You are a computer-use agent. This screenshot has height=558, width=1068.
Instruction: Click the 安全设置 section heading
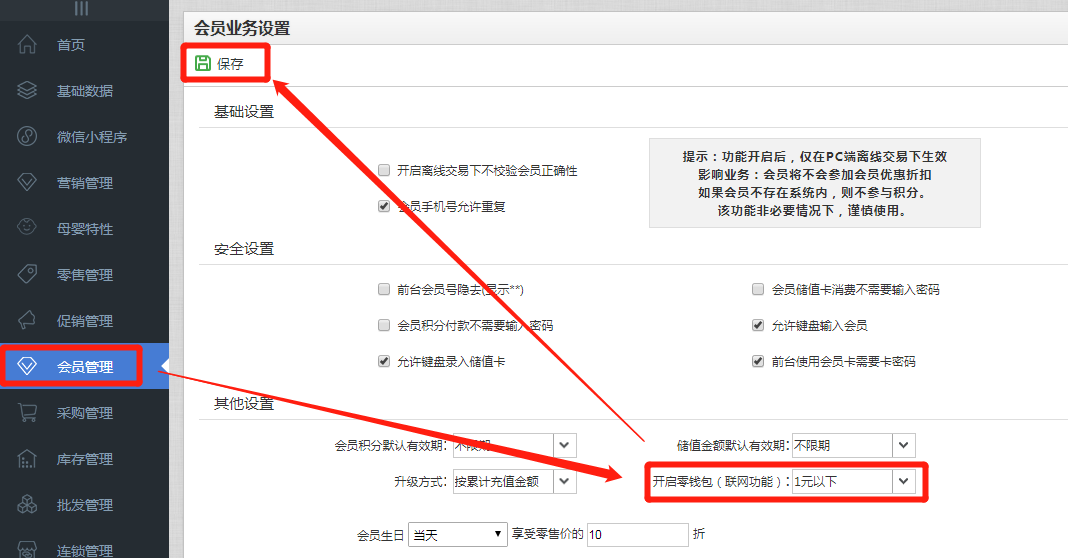(244, 249)
